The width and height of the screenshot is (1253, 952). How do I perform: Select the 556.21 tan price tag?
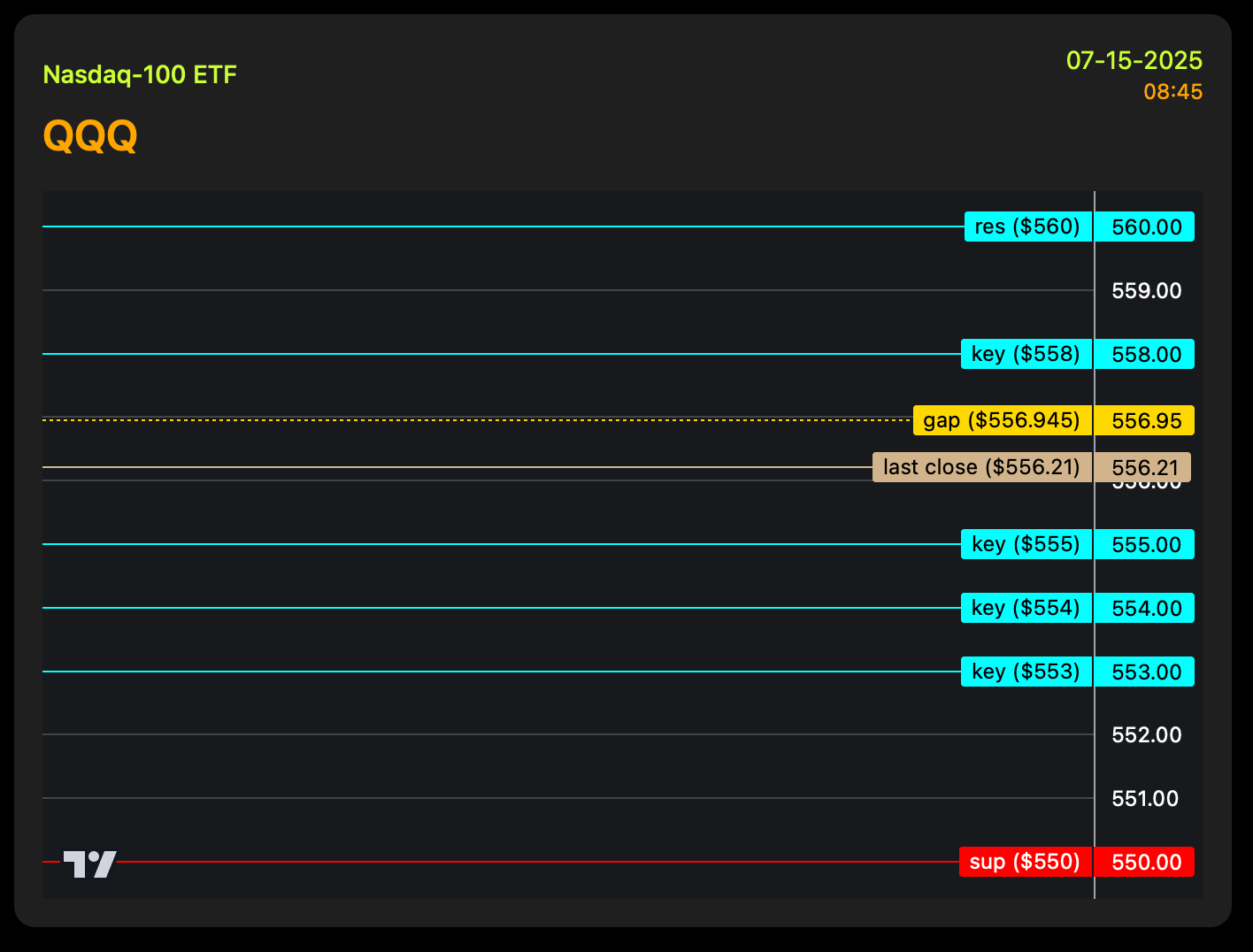[1143, 467]
